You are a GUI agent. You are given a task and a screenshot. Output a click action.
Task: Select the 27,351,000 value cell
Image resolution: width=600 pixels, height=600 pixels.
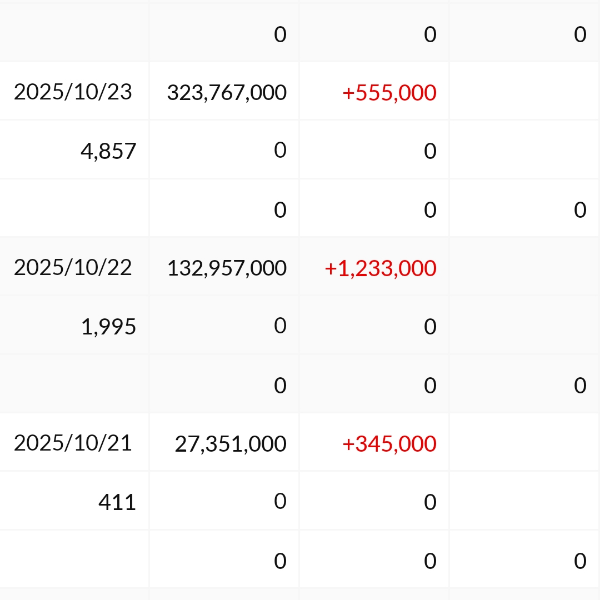click(231, 444)
